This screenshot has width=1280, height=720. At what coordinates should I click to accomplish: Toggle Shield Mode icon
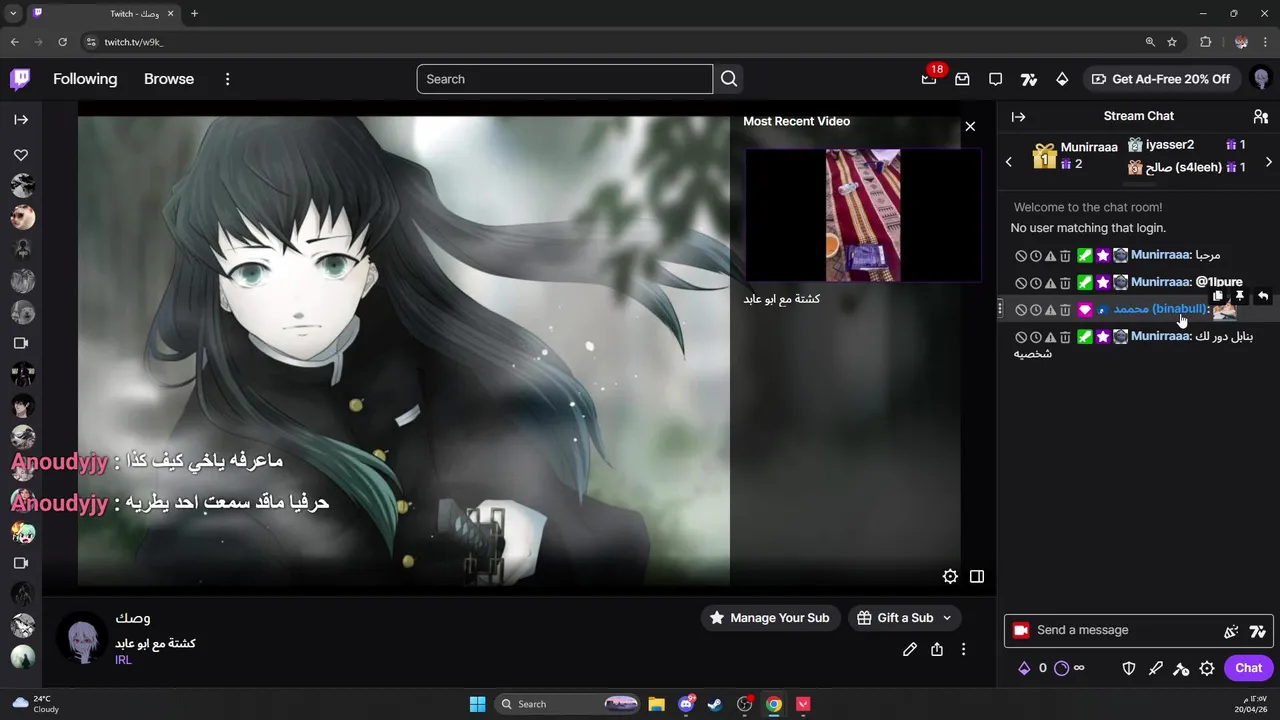[1129, 668]
